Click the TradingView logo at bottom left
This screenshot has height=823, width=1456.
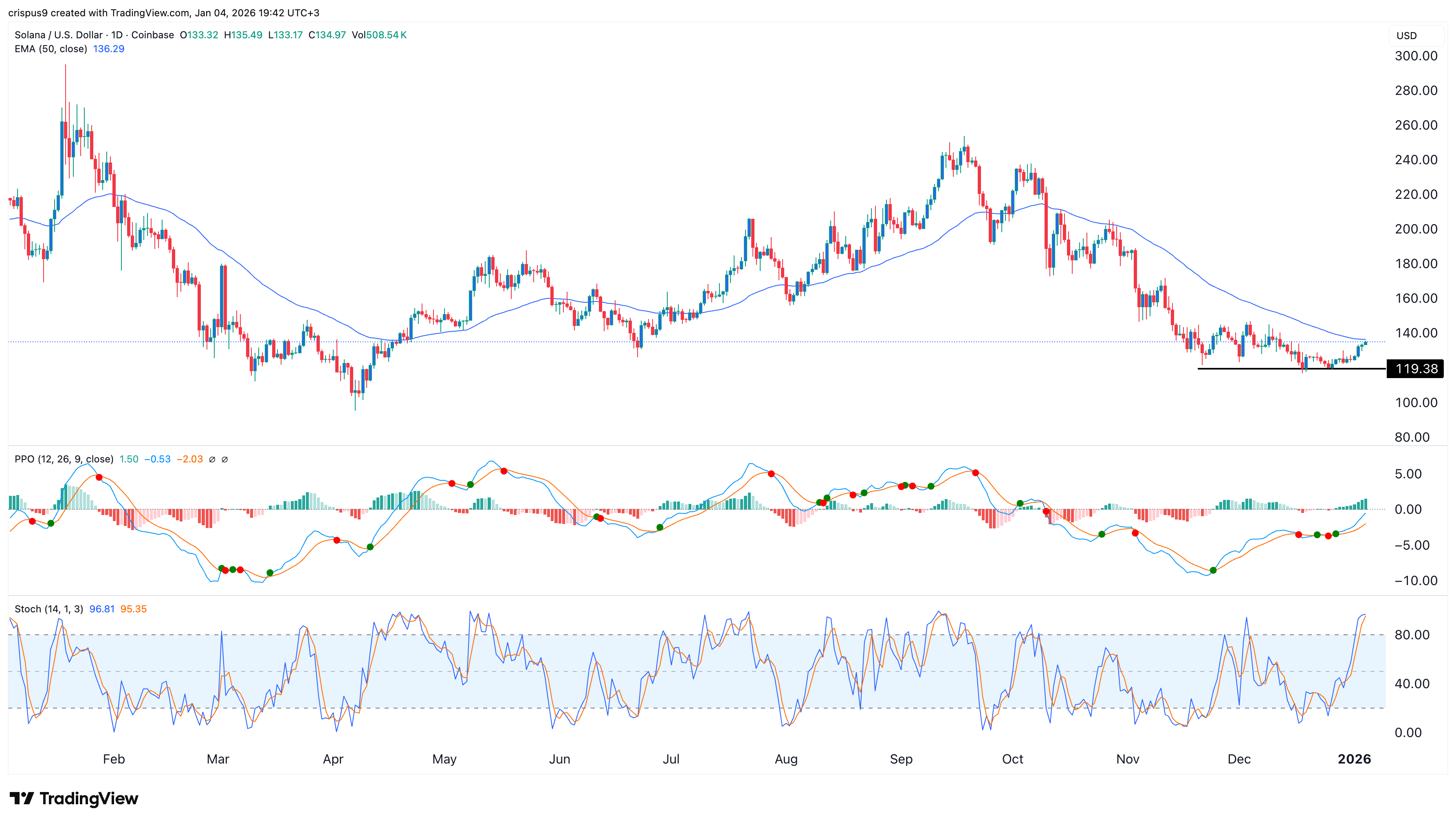click(x=74, y=798)
